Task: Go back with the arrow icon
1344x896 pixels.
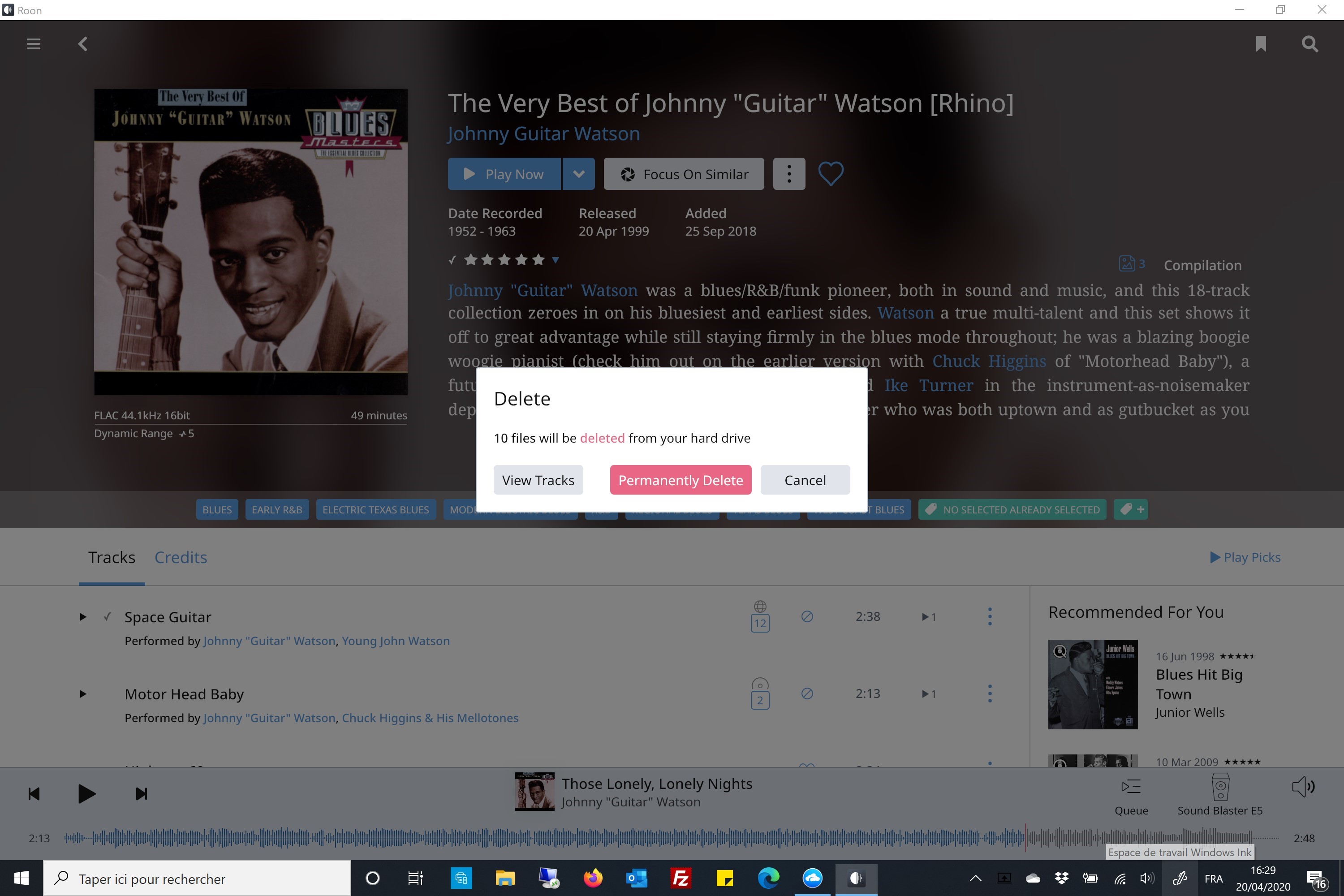Action: tap(83, 44)
